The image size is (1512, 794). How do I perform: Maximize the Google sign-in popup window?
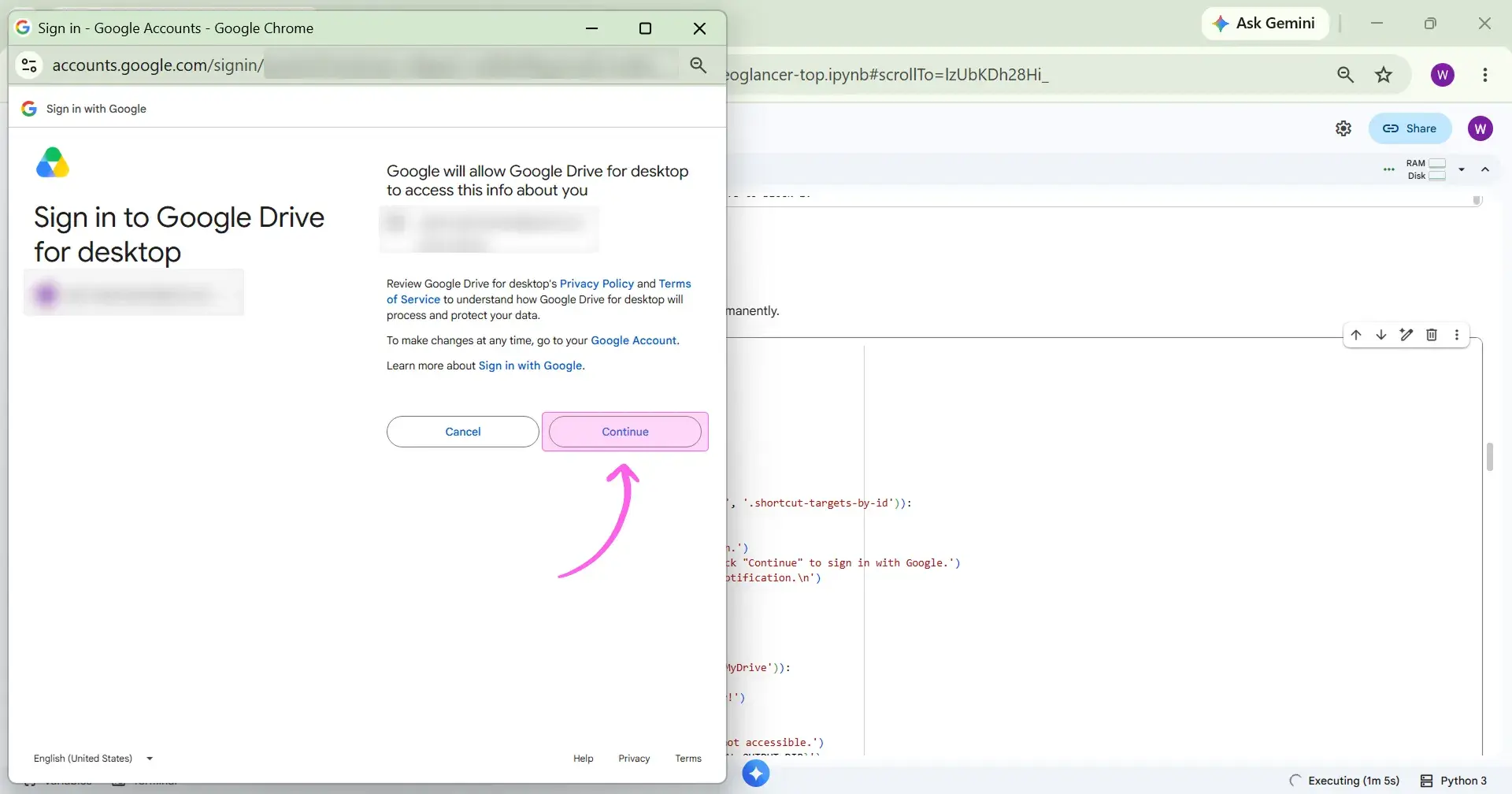click(645, 28)
